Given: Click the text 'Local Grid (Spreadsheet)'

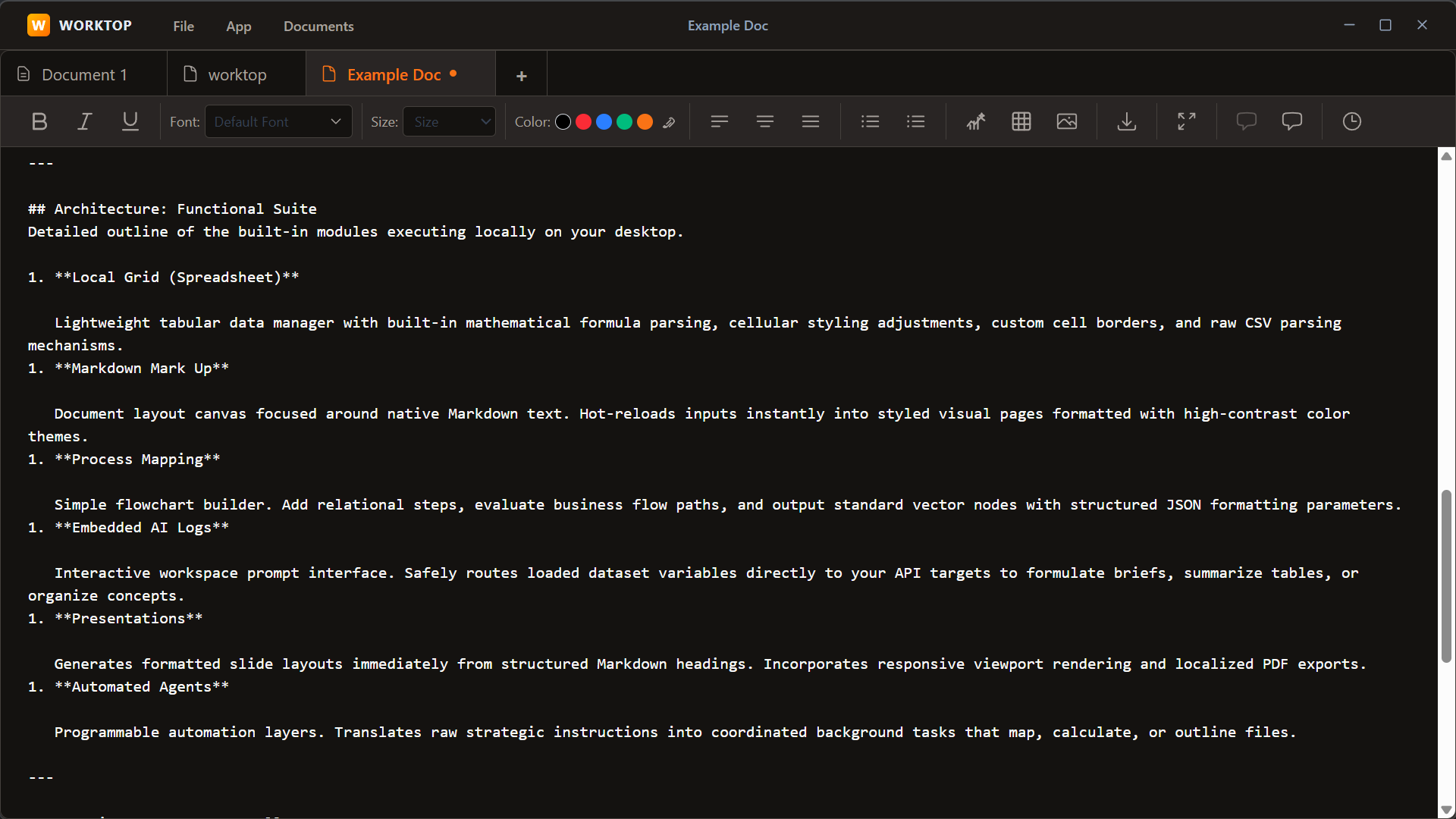Looking at the screenshot, I should click(x=176, y=277).
